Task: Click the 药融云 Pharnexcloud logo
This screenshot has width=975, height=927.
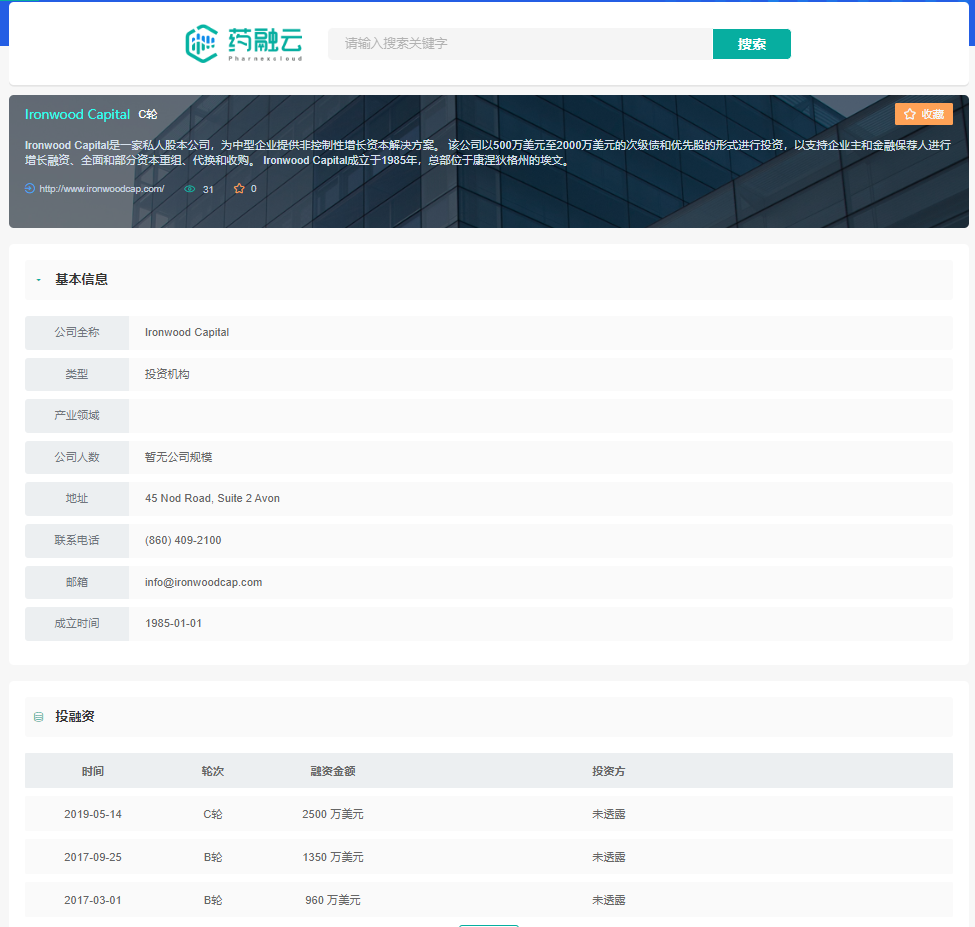Action: 243,43
